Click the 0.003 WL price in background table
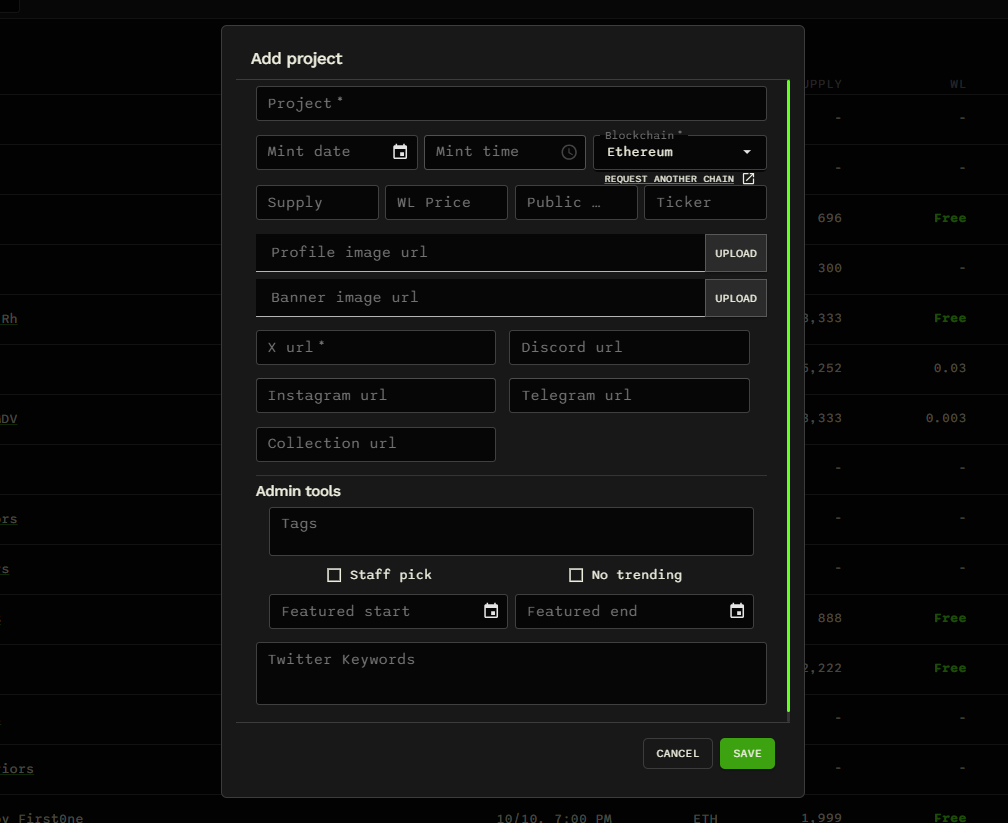The image size is (1008, 823). (946, 418)
